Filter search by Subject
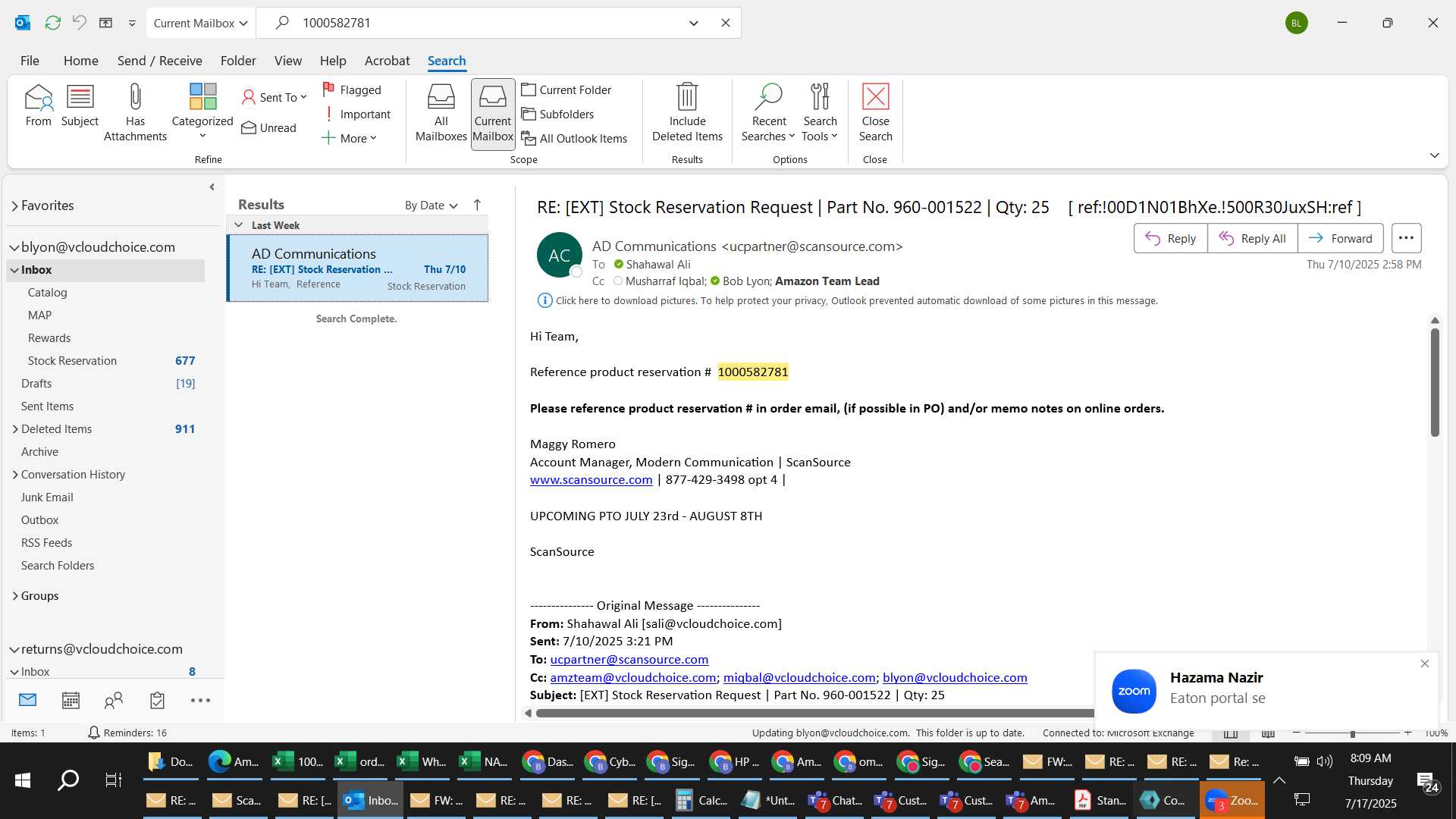The image size is (1456, 819). click(80, 106)
